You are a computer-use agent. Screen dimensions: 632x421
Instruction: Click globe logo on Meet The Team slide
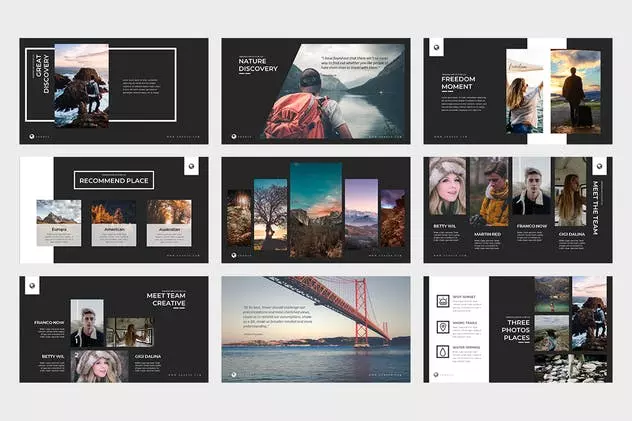599,166
